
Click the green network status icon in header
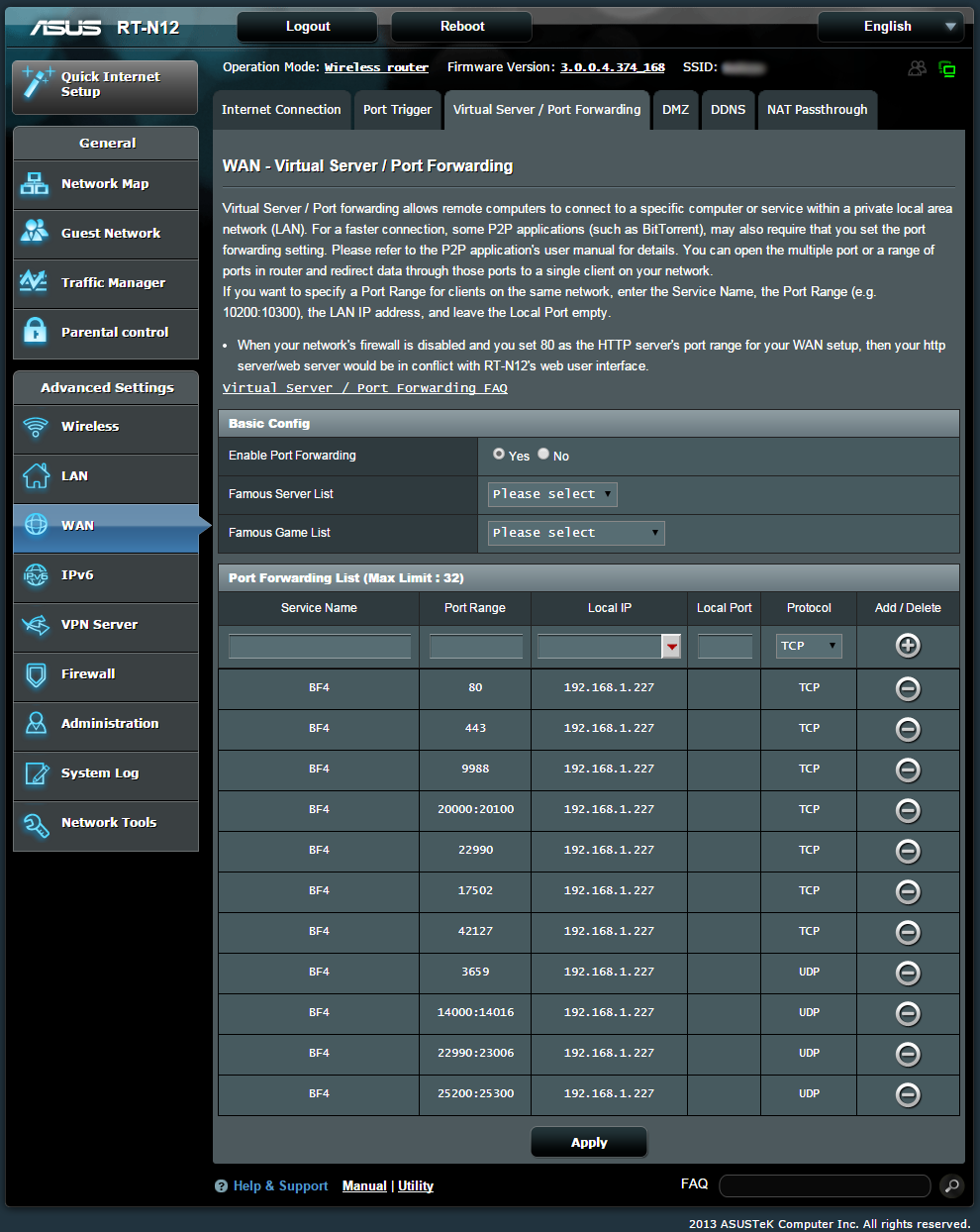click(x=947, y=68)
